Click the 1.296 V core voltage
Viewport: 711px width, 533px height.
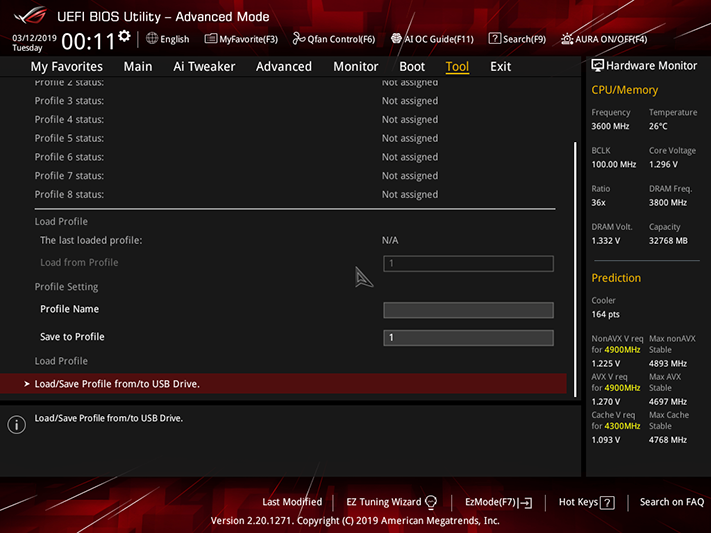click(x=663, y=164)
